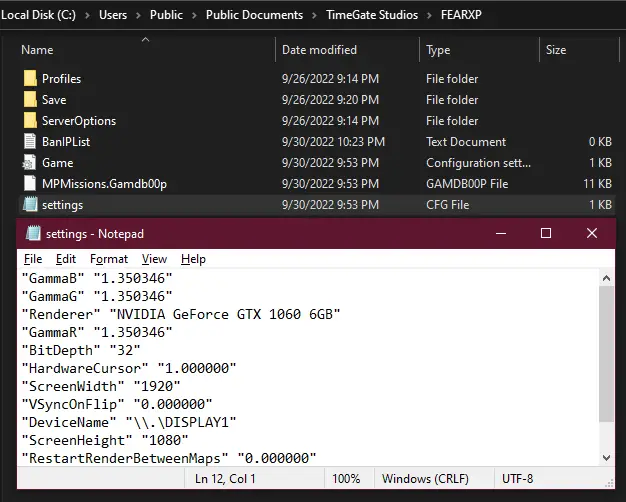Click the GAMDB00P File type cell
Viewport: 626px width, 502px height.
pos(467,184)
